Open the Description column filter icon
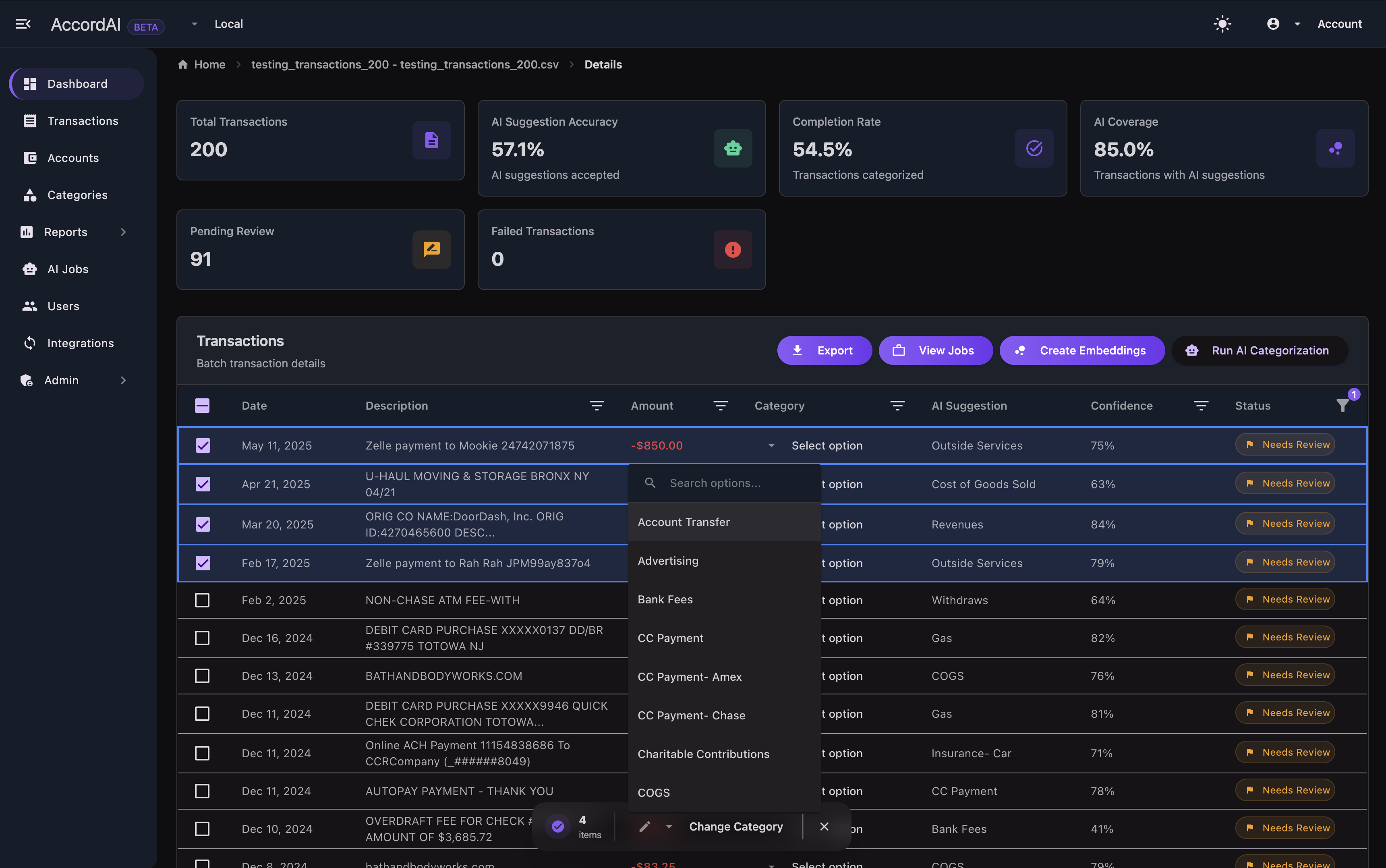Viewport: 1386px width, 868px height. pos(596,406)
